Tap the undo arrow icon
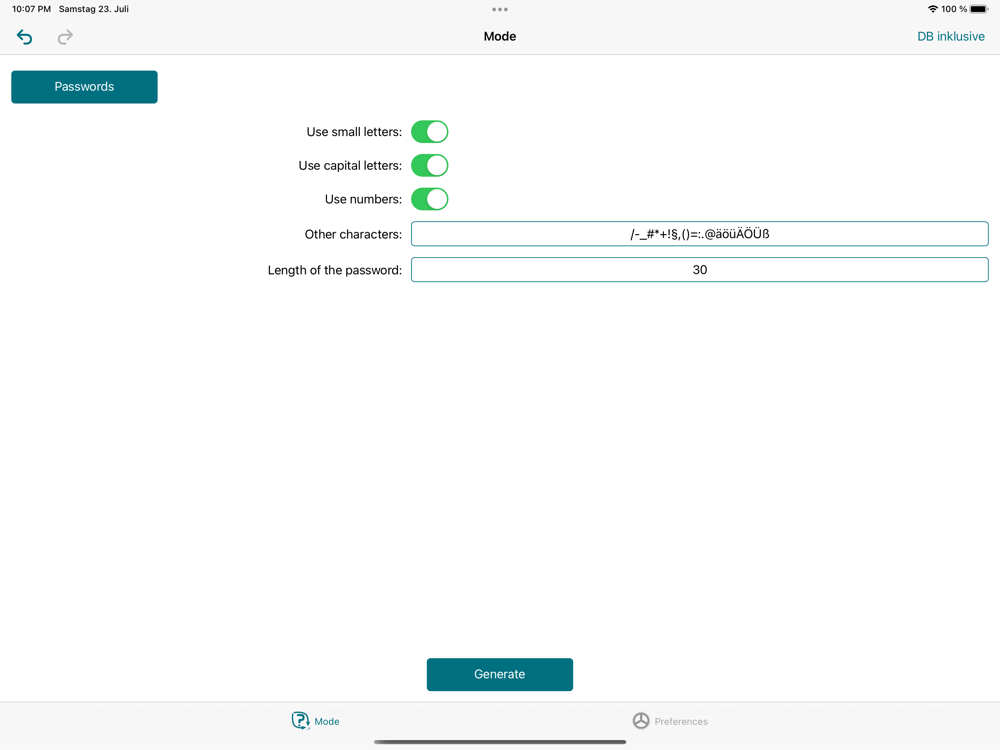 [24, 37]
